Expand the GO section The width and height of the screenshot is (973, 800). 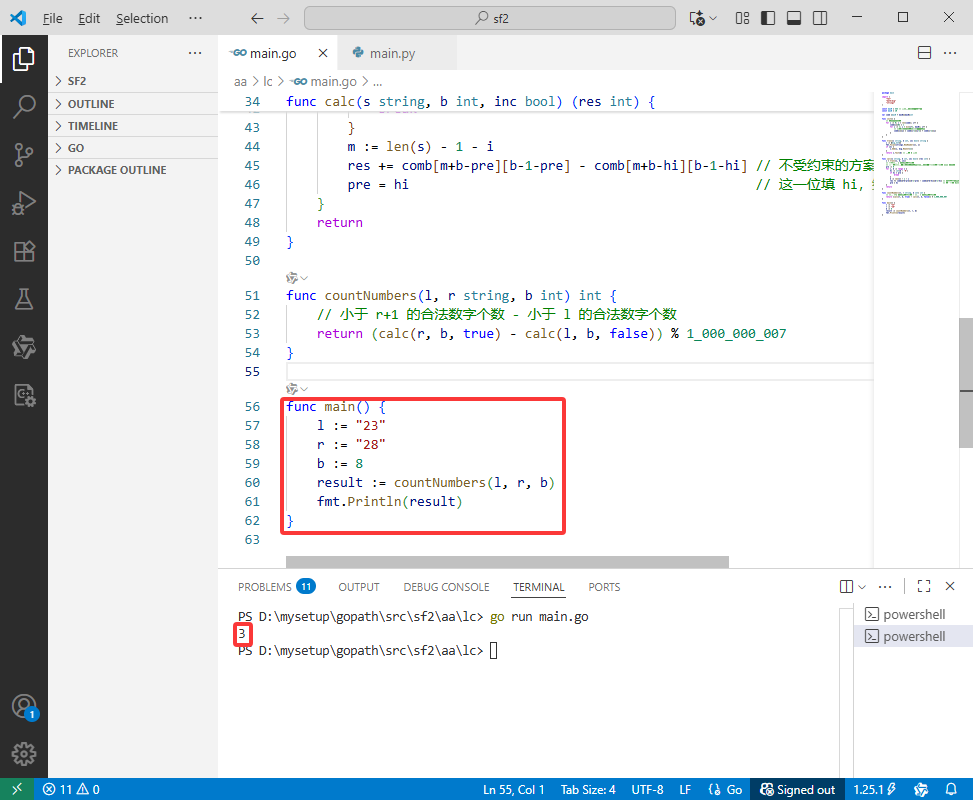133,148
